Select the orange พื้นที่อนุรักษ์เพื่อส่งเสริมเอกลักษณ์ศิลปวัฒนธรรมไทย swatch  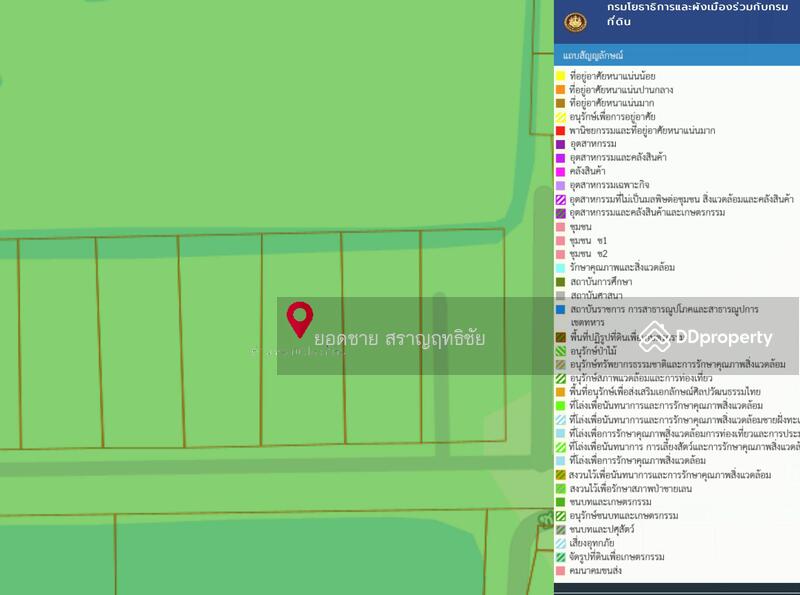pyautogui.click(x=560, y=392)
